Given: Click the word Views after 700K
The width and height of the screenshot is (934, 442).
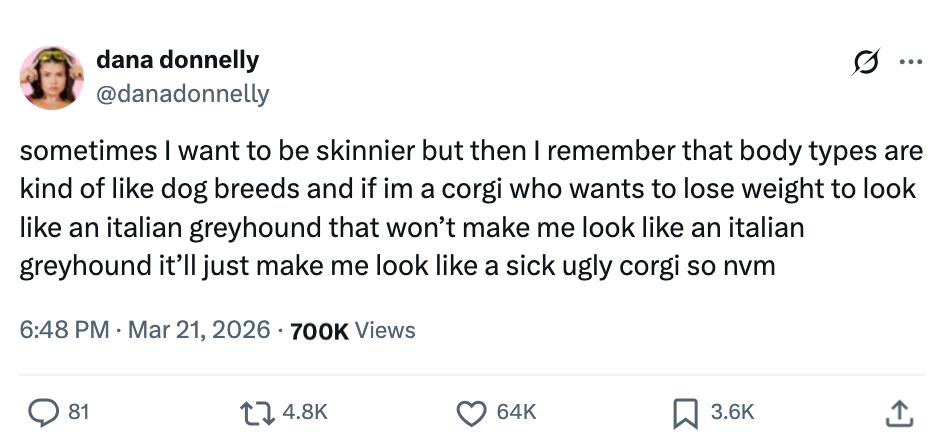Looking at the screenshot, I should [385, 329].
